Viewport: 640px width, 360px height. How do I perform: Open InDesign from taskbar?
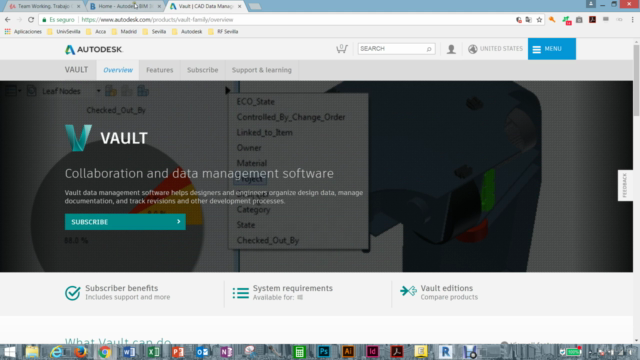pyautogui.click(x=372, y=352)
